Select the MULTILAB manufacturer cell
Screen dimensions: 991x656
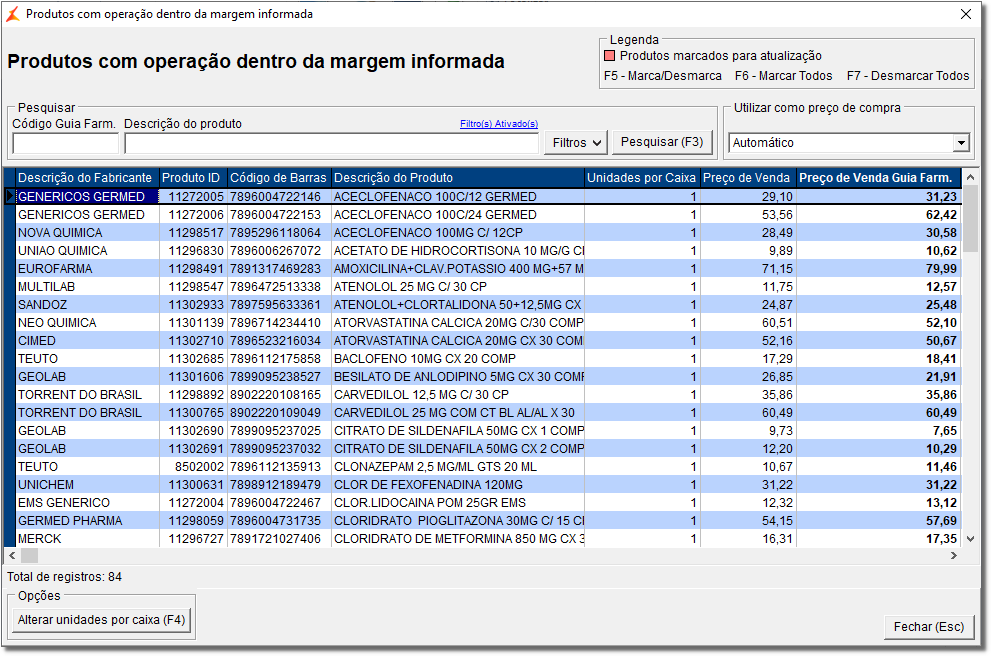click(x=87, y=287)
